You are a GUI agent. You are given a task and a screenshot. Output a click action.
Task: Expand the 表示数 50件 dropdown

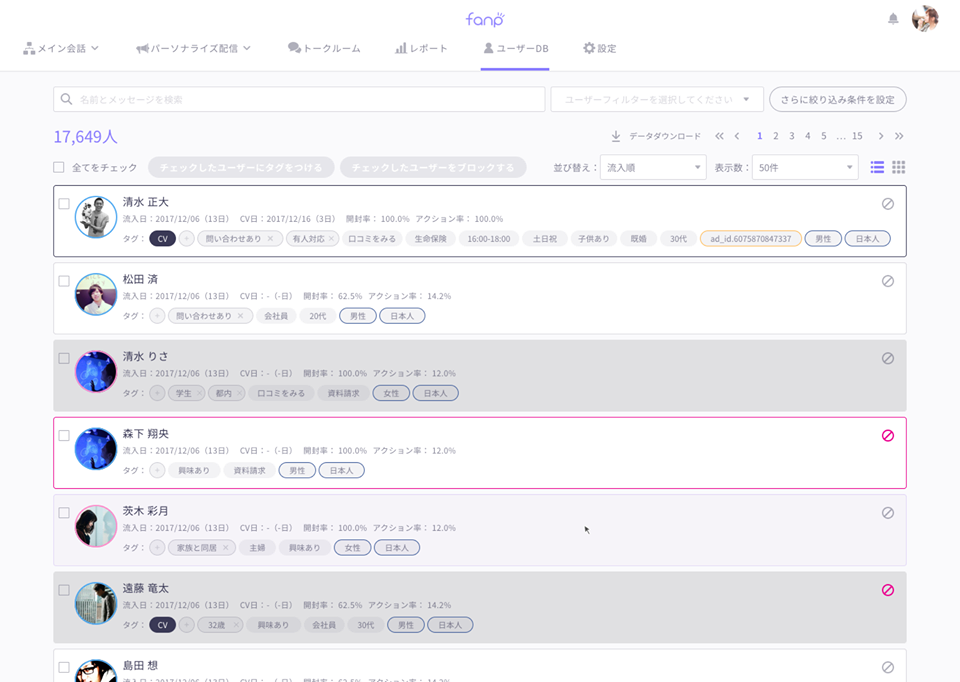point(804,168)
